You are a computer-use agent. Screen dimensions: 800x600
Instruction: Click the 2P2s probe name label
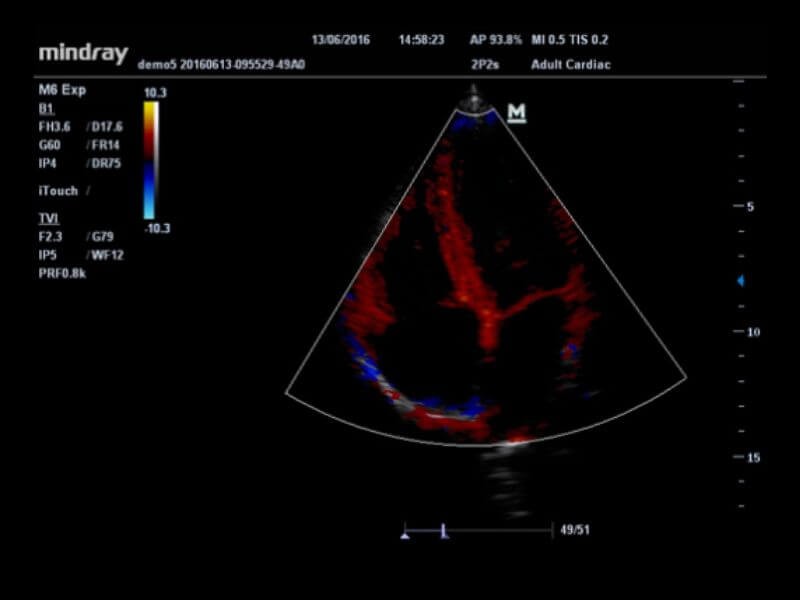click(486, 65)
